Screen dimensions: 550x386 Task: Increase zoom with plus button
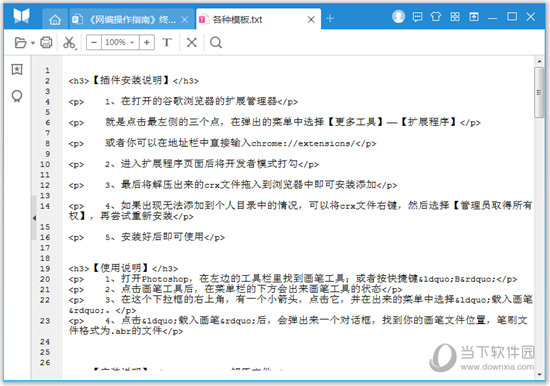point(147,42)
